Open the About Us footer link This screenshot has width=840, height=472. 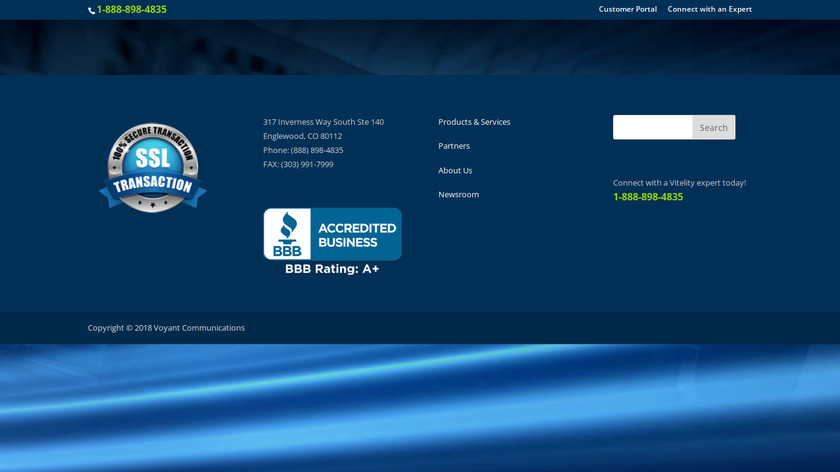point(455,170)
